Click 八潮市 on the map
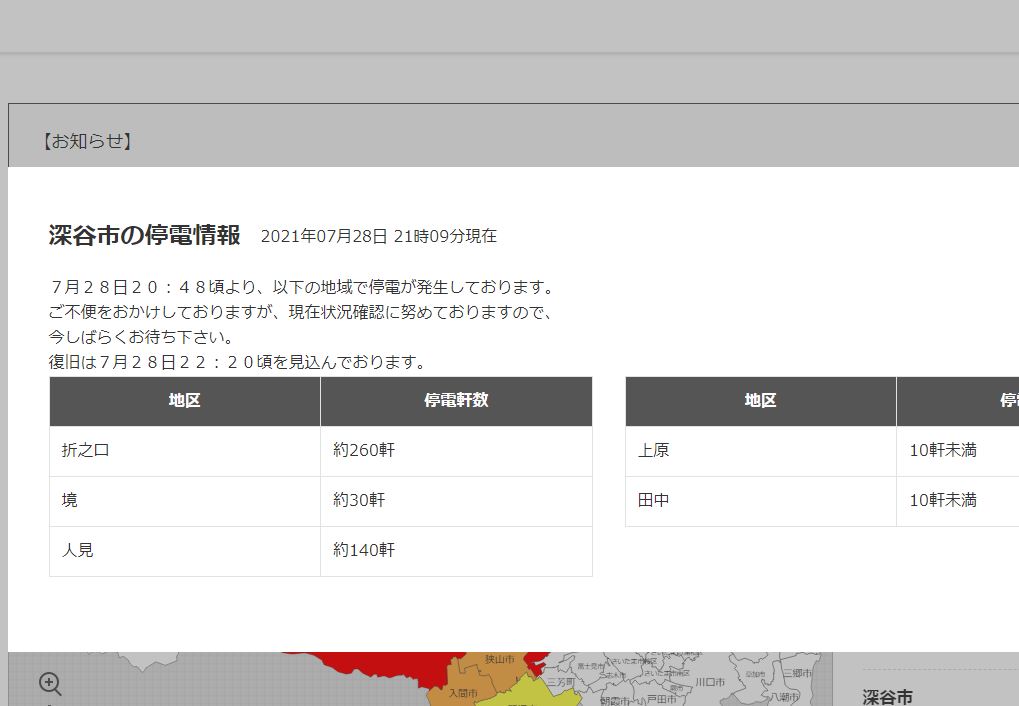The height and width of the screenshot is (706, 1019). coord(784,697)
